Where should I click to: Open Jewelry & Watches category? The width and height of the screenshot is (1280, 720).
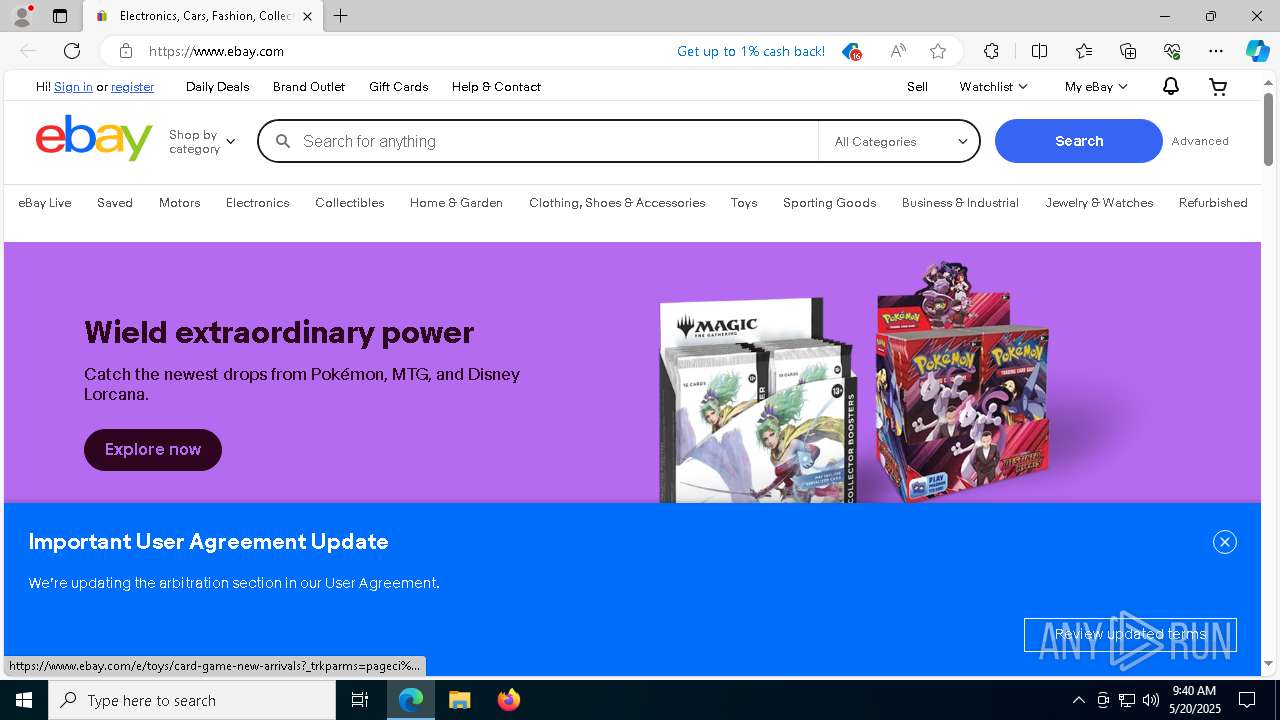click(1099, 203)
